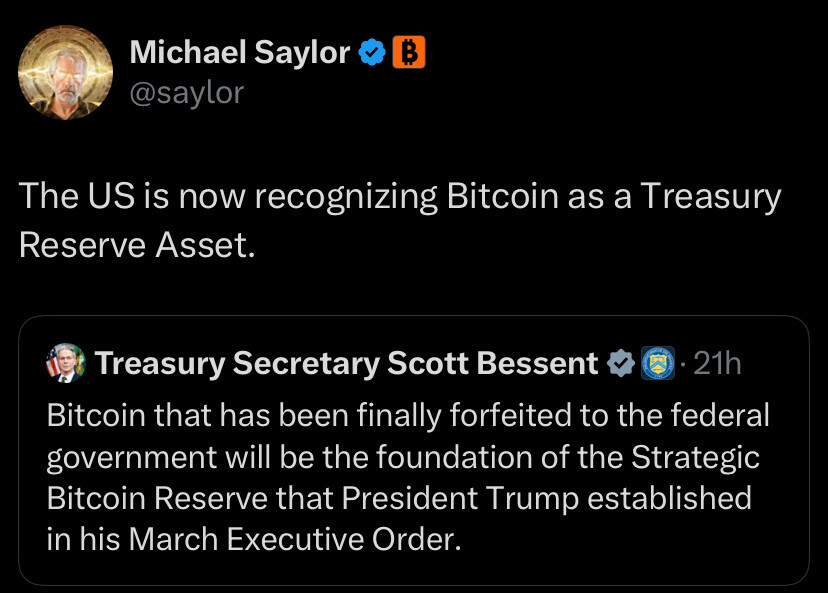This screenshot has height=593, width=828.
Task: Click the gray verified badge beside Bessent
Action: [620, 363]
